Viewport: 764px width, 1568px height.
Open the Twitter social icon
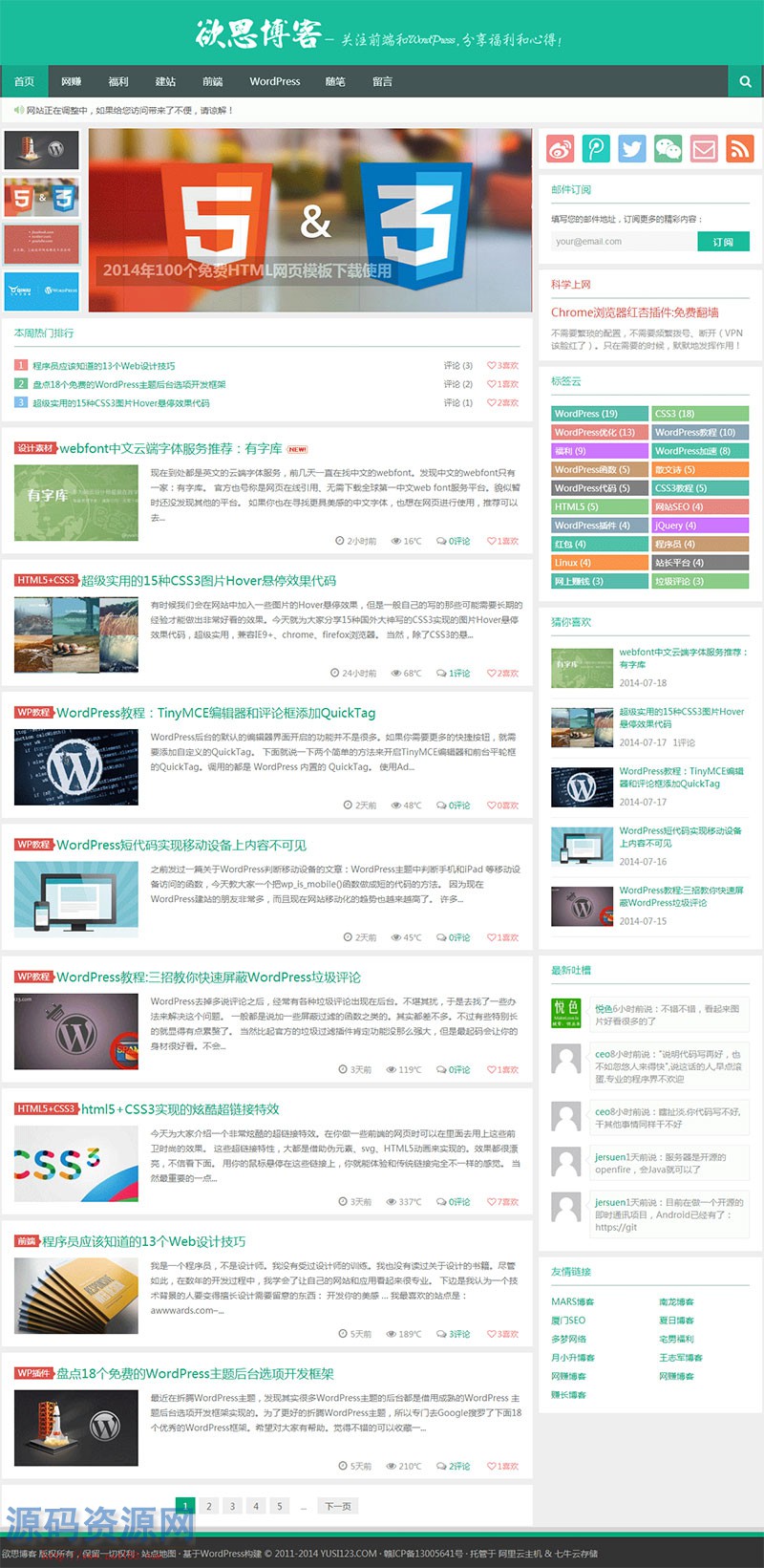coord(631,148)
